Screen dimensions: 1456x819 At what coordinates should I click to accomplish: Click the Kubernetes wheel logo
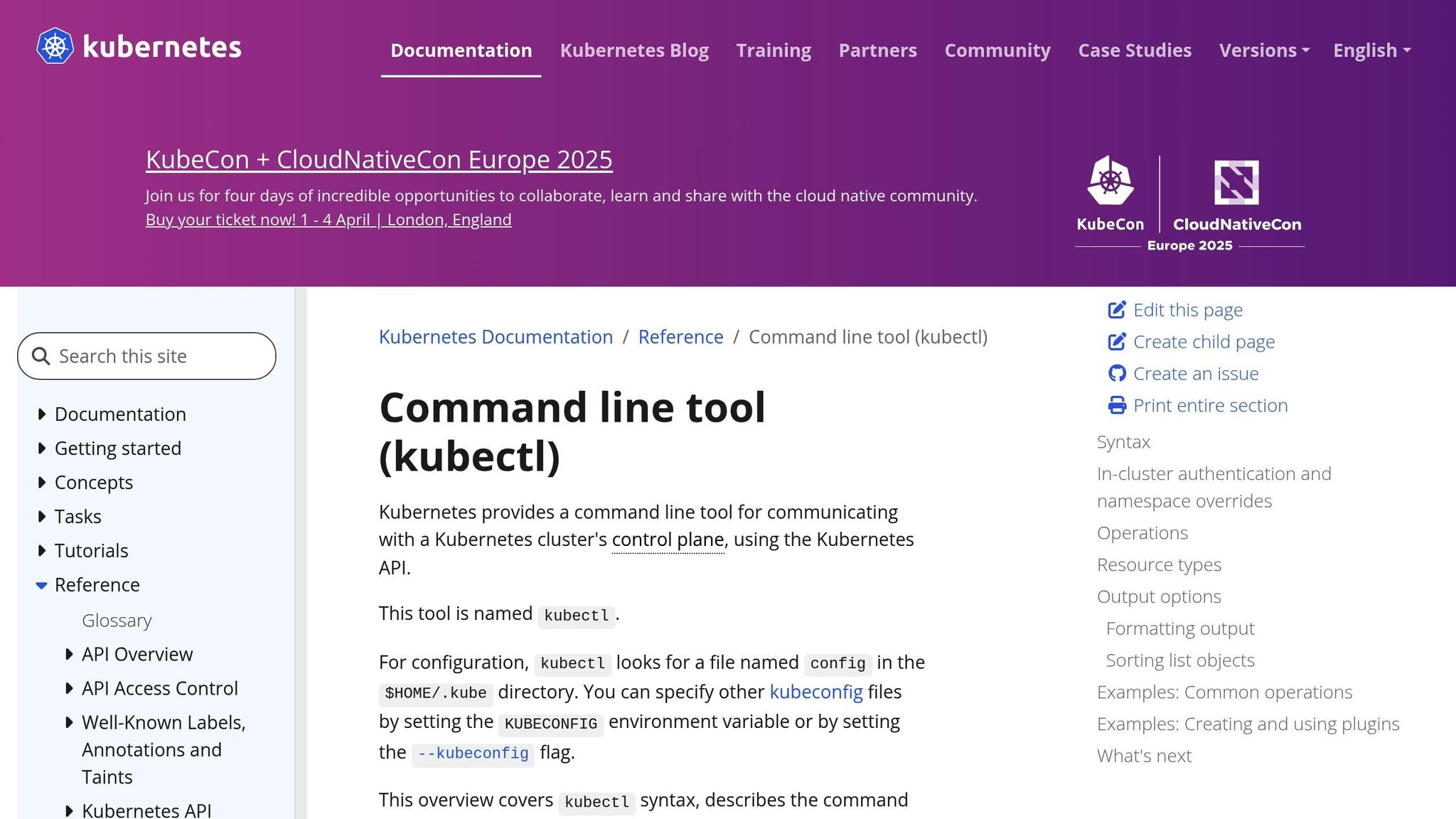55,47
